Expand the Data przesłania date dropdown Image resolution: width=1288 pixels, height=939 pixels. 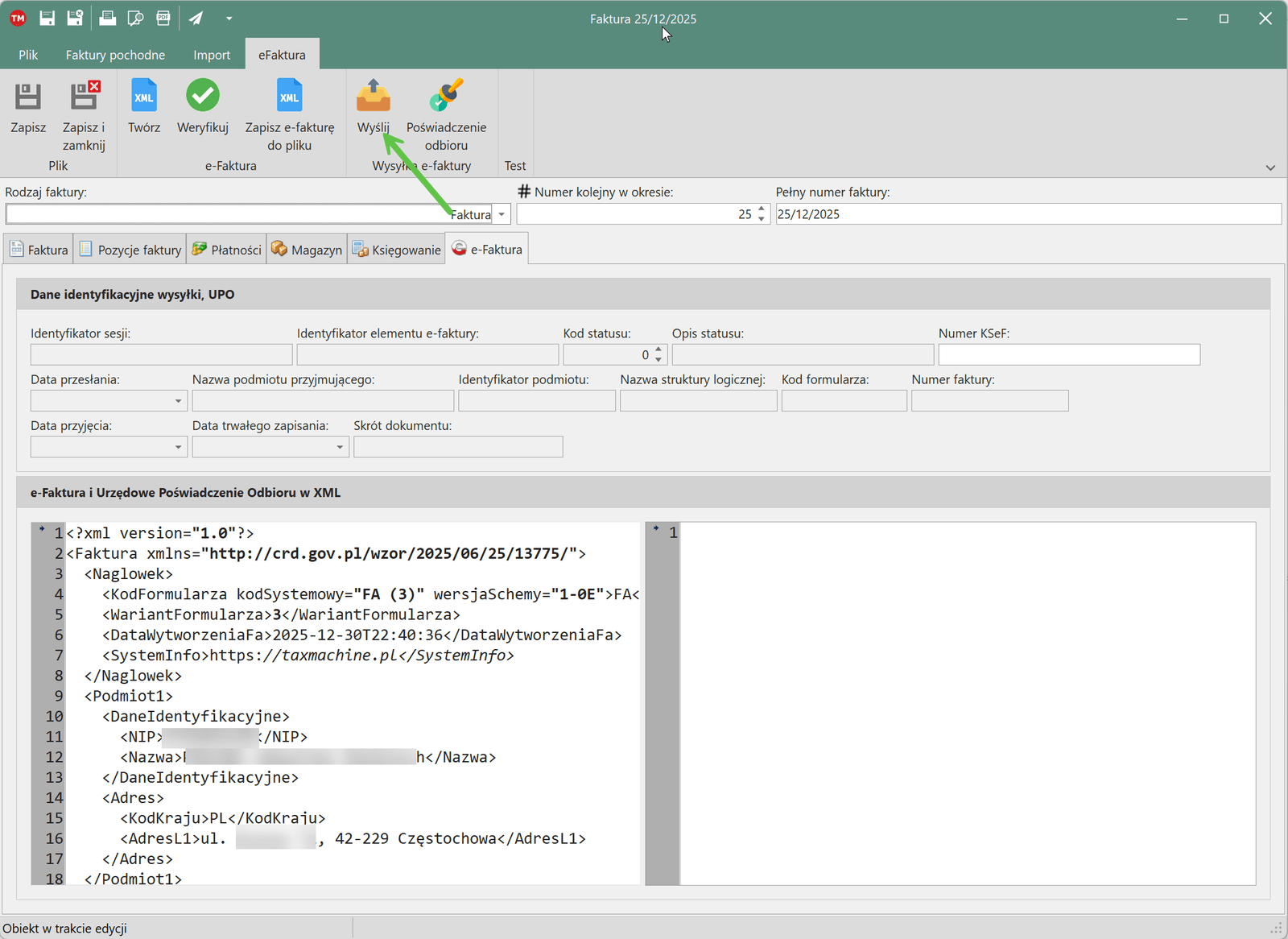click(178, 401)
